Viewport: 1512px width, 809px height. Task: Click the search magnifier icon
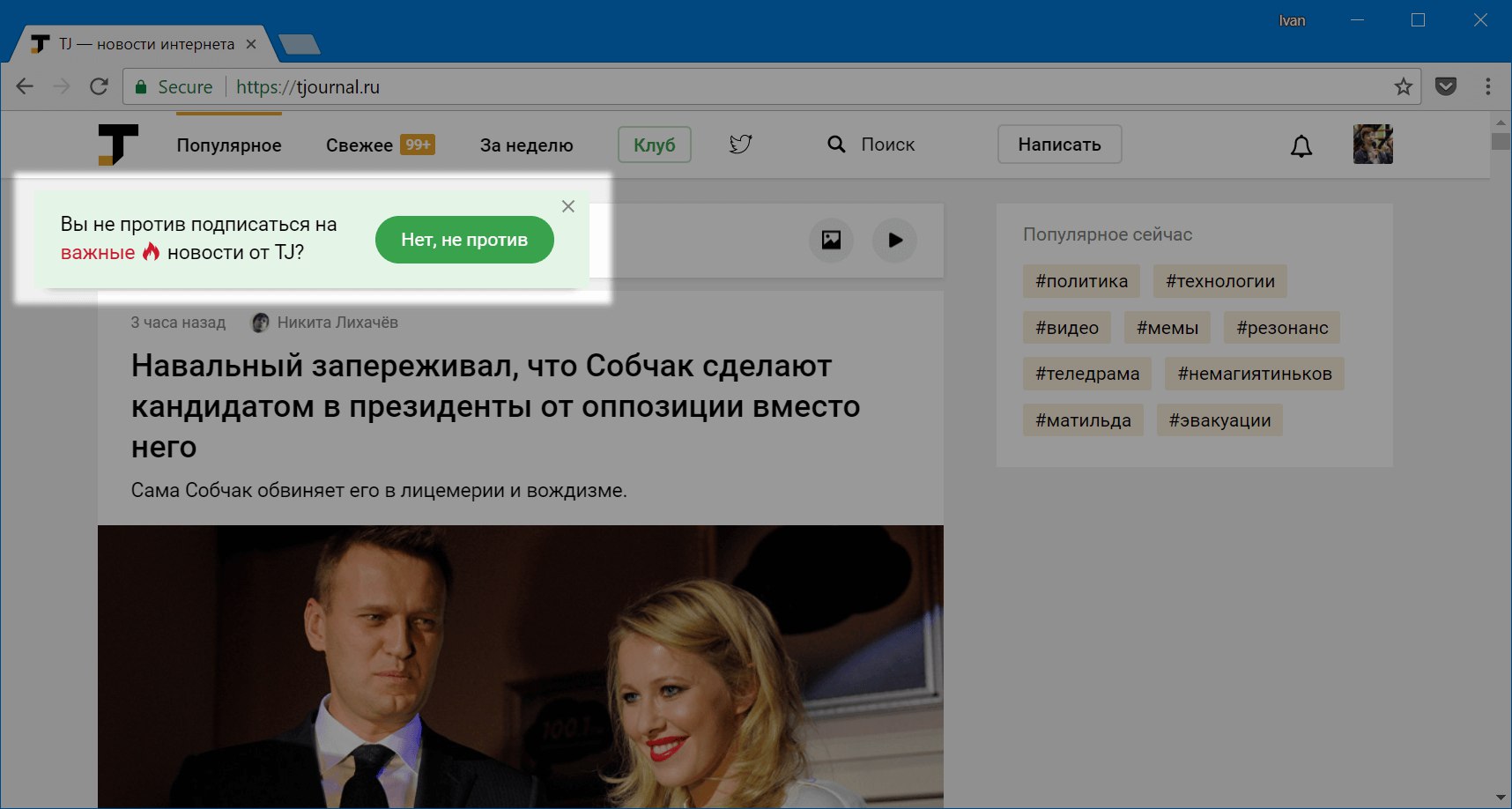[836, 144]
